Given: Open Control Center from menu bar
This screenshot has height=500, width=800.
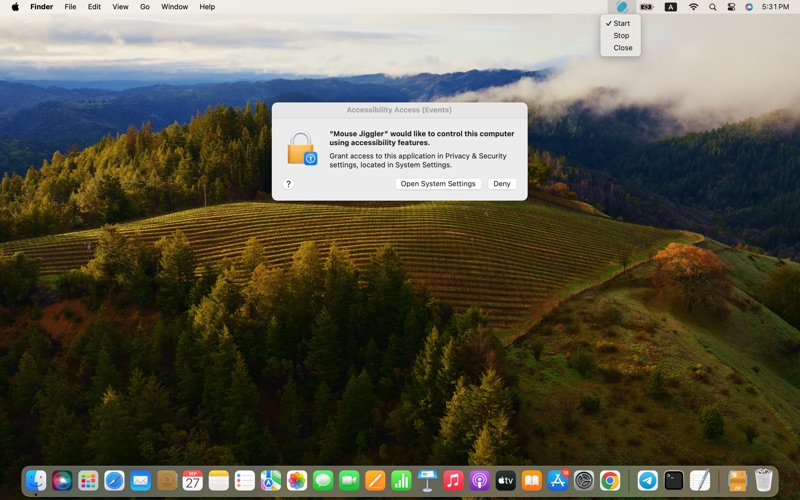Looking at the screenshot, I should (x=731, y=7).
